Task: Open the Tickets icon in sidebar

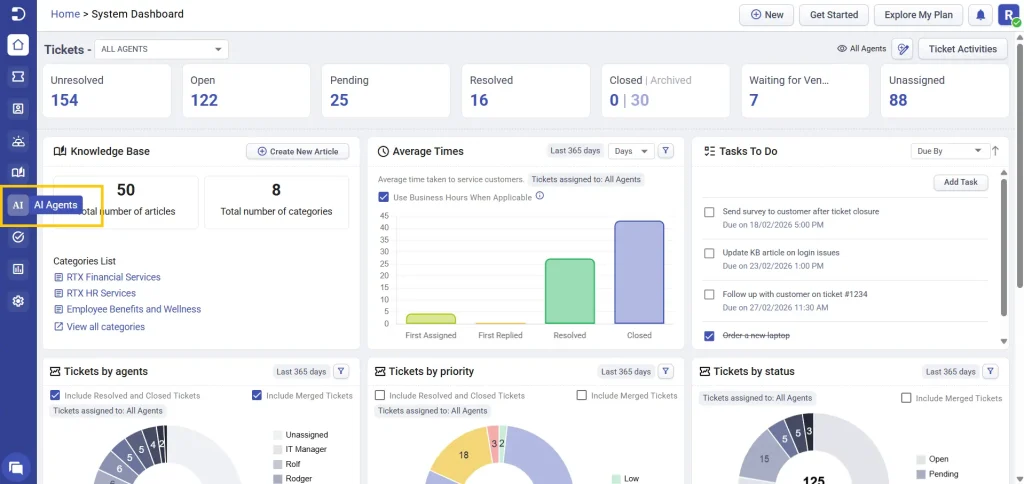Action: (18, 77)
